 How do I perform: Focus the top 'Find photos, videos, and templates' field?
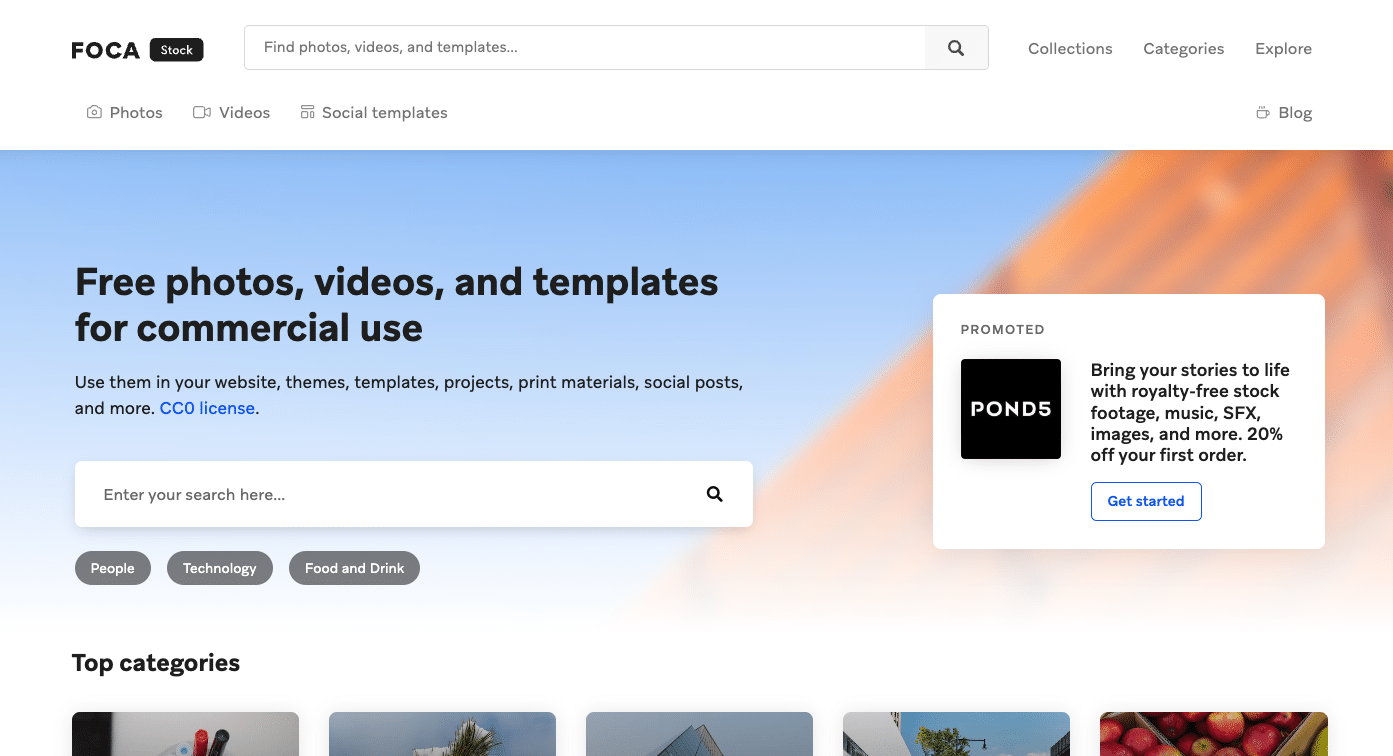coord(585,48)
